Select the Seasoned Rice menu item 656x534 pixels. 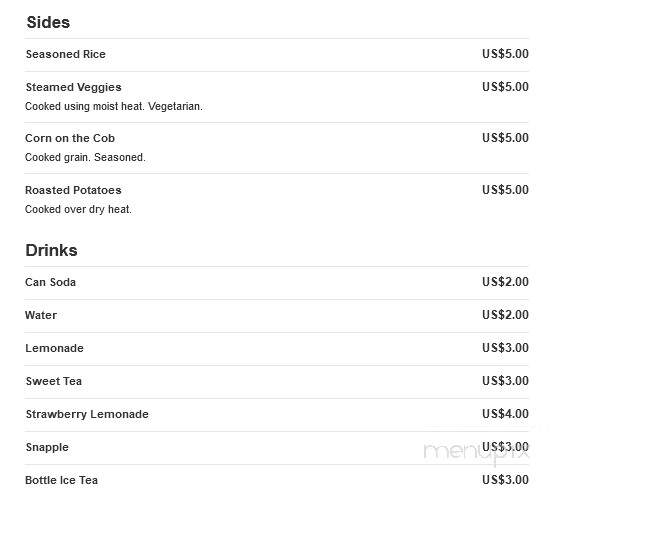coord(66,54)
